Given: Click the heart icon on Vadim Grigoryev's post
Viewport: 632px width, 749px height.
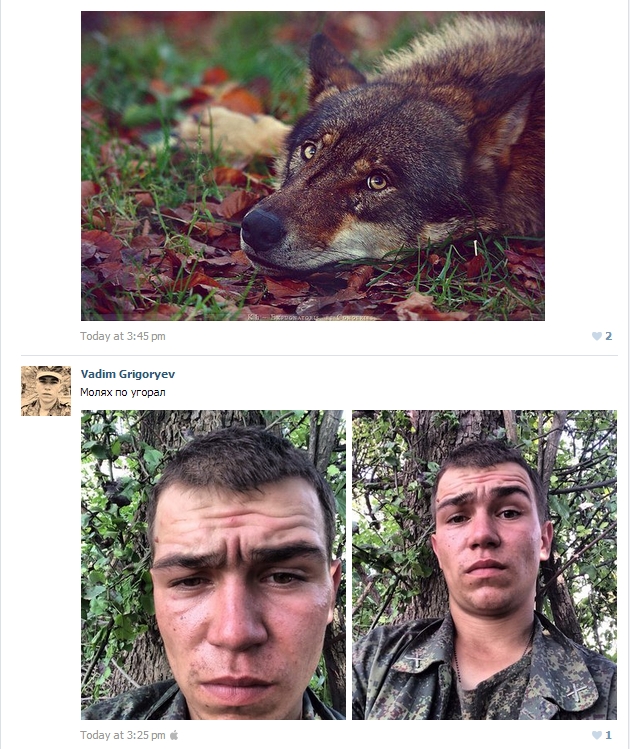Looking at the screenshot, I should (597, 735).
